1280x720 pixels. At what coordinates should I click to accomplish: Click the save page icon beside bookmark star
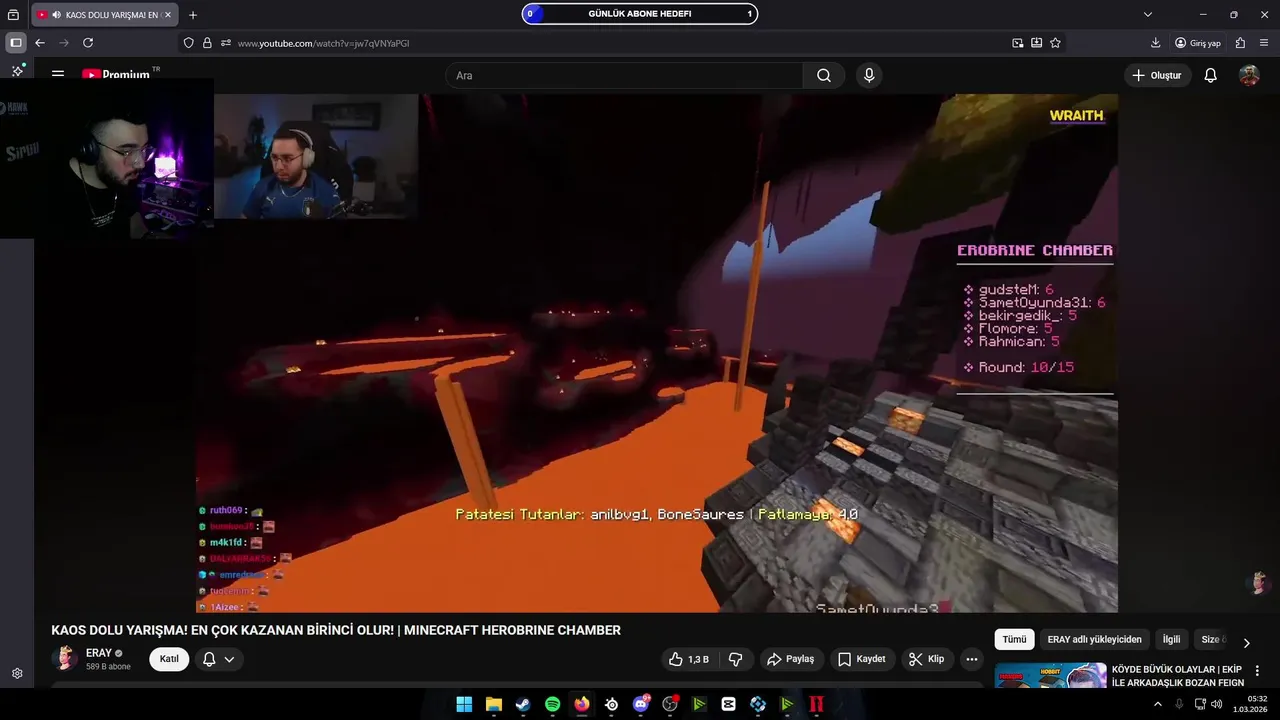tap(1037, 43)
